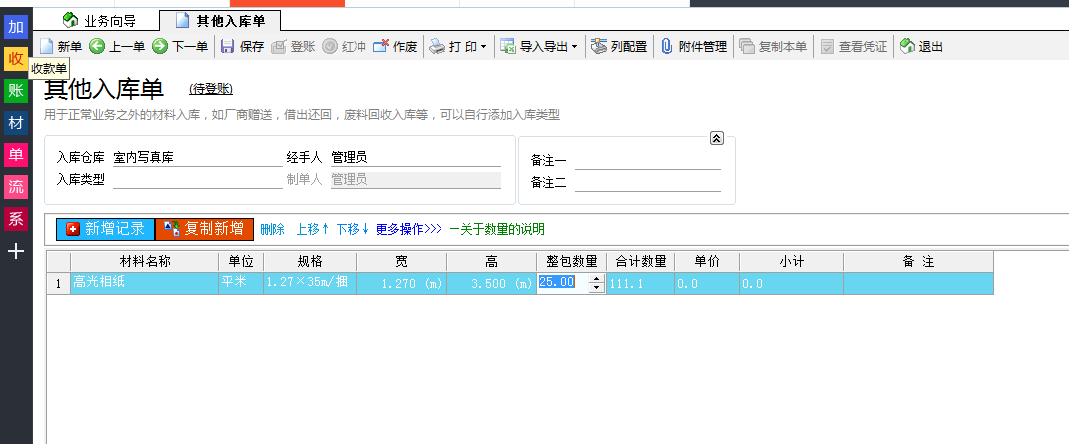Image resolution: width=1069 pixels, height=444 pixels.
Task: Open the 账 sidebar shortcut
Action: point(16,91)
